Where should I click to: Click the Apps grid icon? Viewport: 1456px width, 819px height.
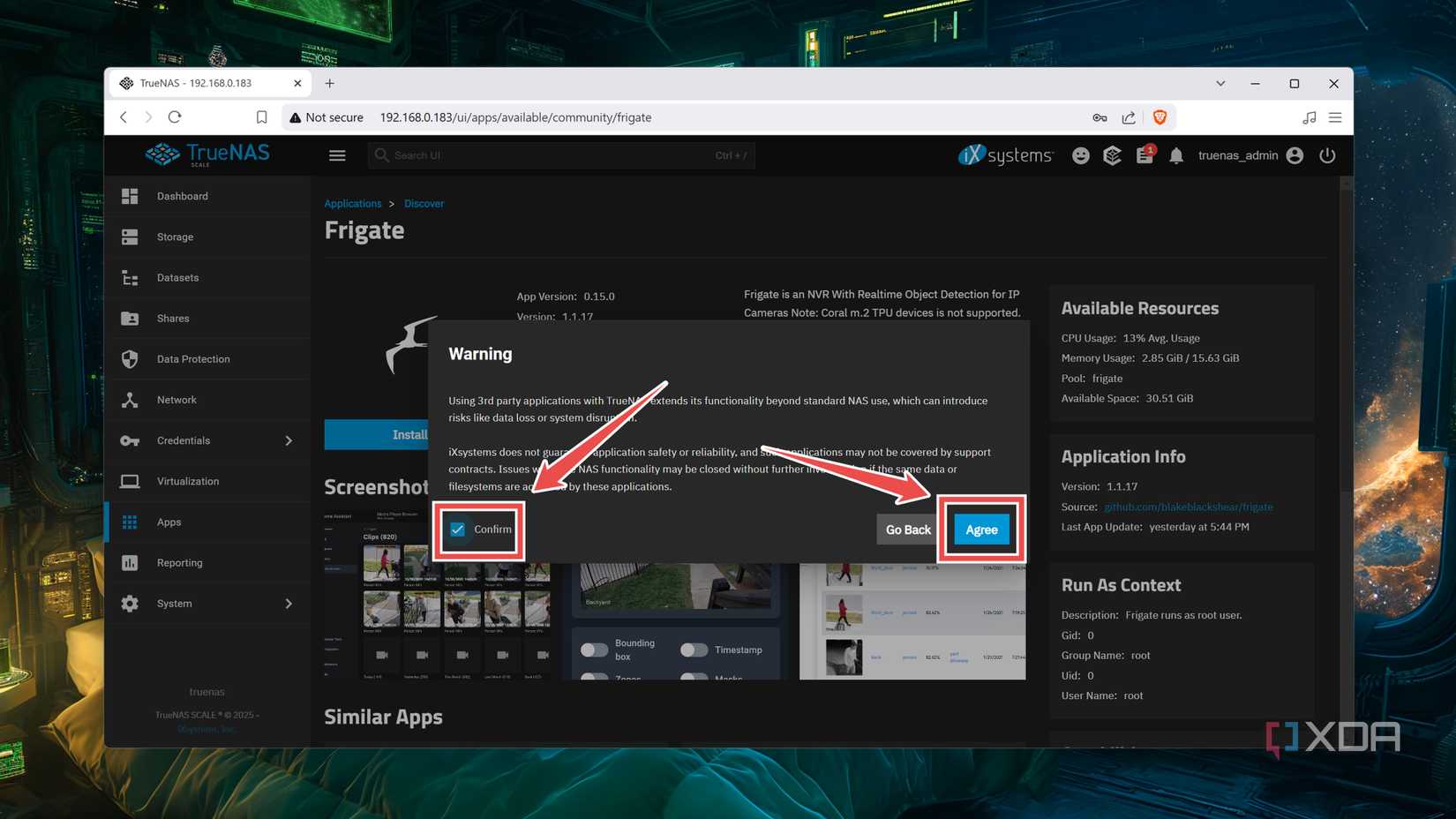[130, 522]
